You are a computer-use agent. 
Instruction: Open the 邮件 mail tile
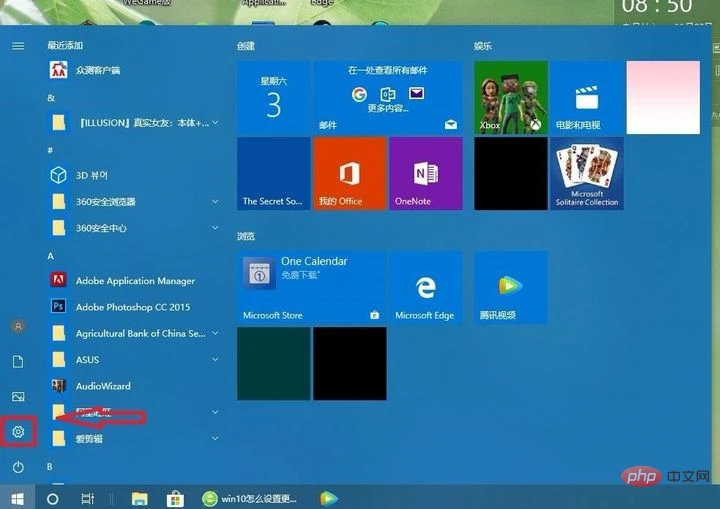click(x=388, y=97)
